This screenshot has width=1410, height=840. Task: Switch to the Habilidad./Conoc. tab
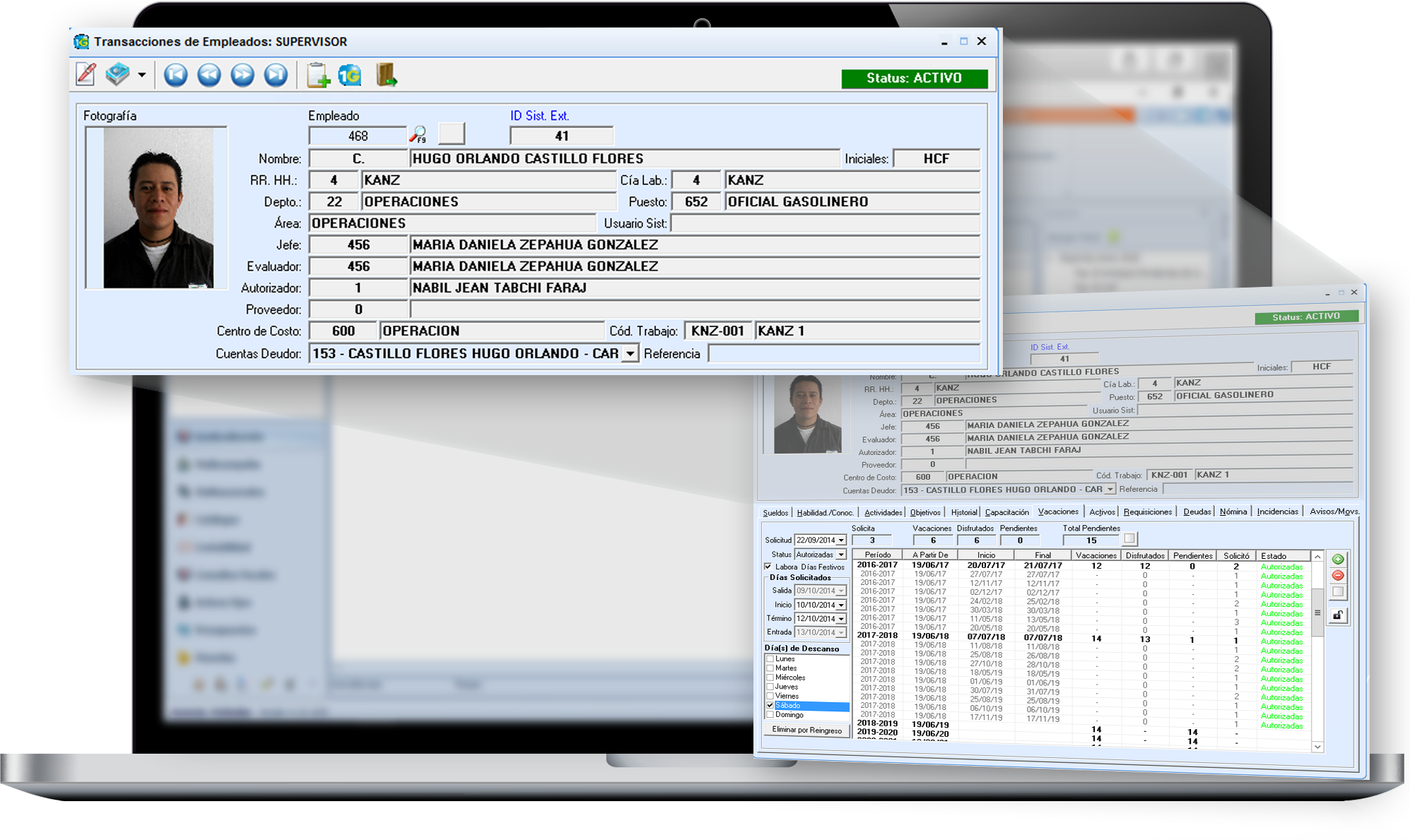click(825, 513)
